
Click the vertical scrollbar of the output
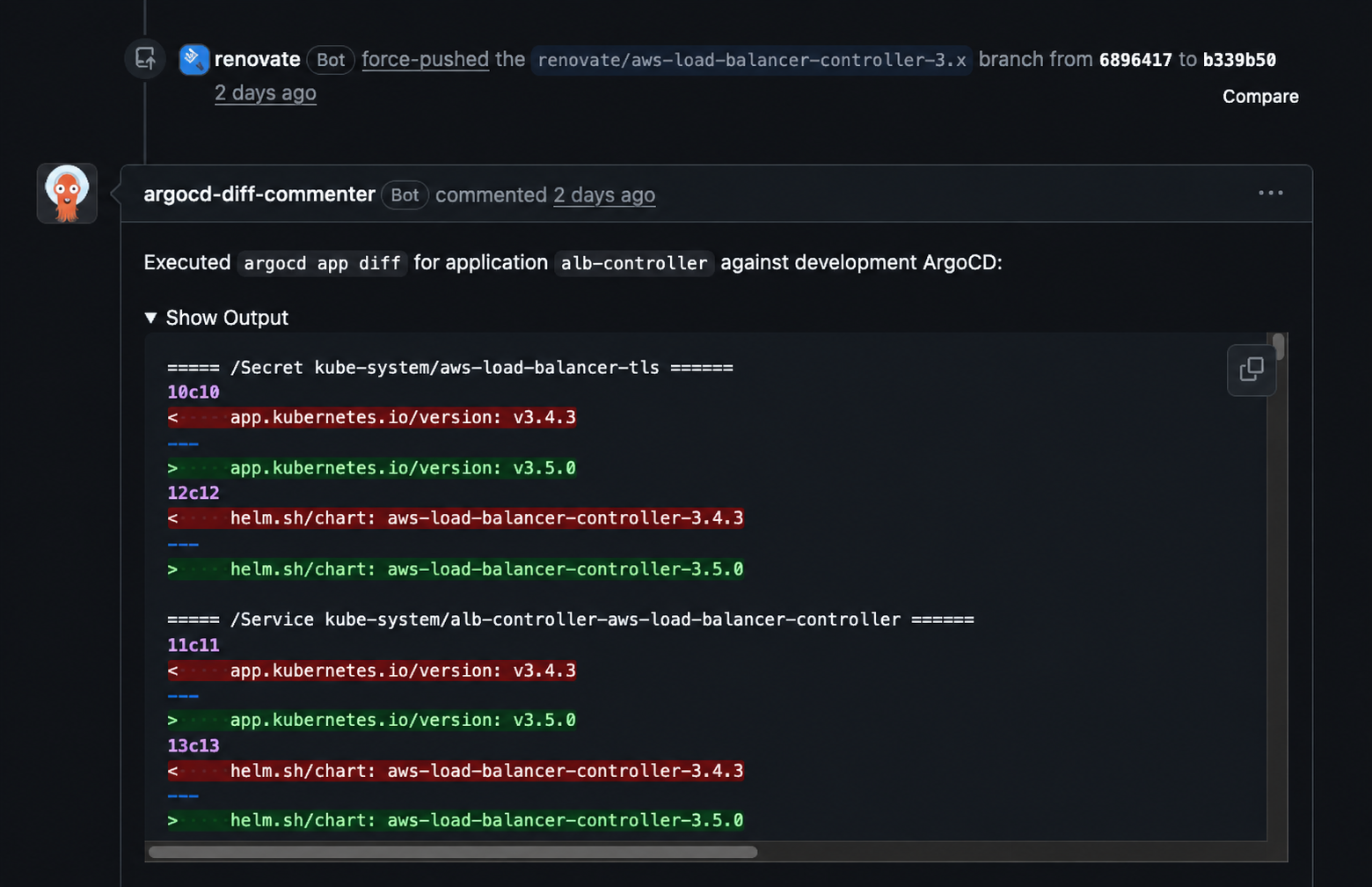coord(1278,347)
